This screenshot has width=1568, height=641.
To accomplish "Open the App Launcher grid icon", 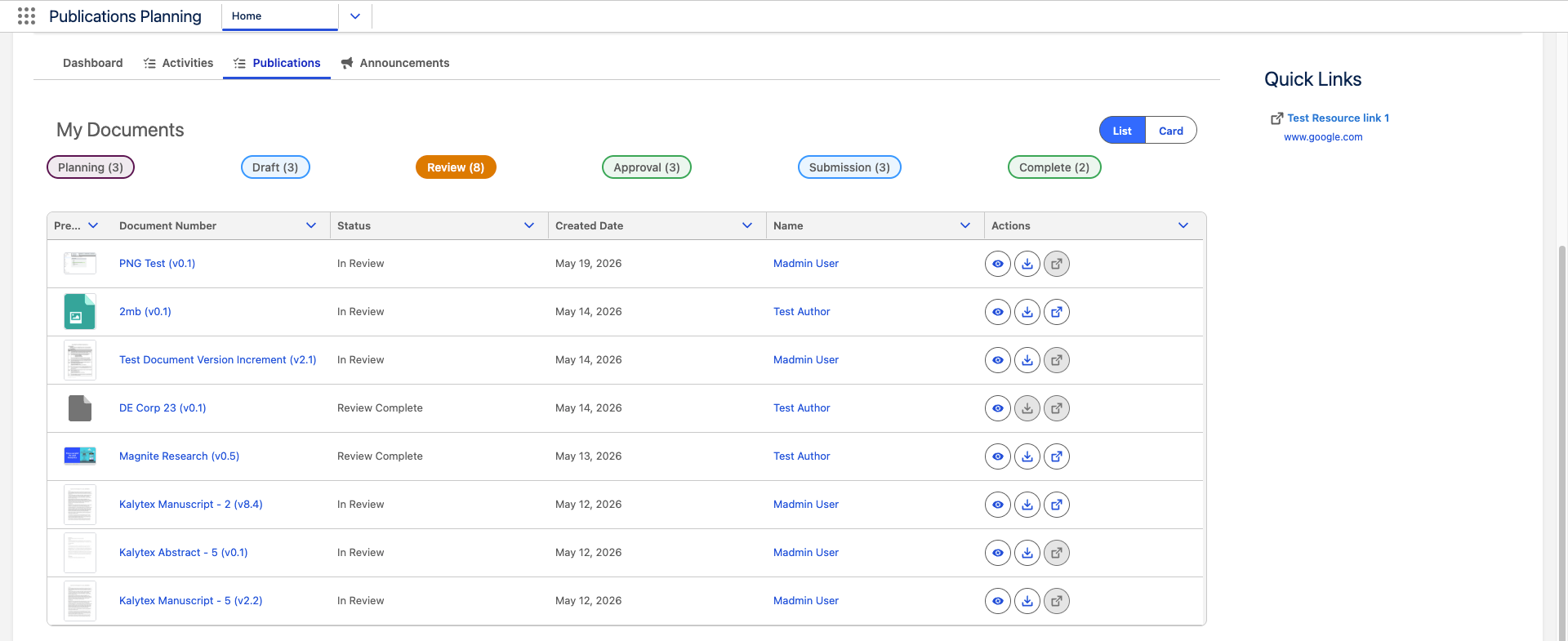I will tap(26, 16).
